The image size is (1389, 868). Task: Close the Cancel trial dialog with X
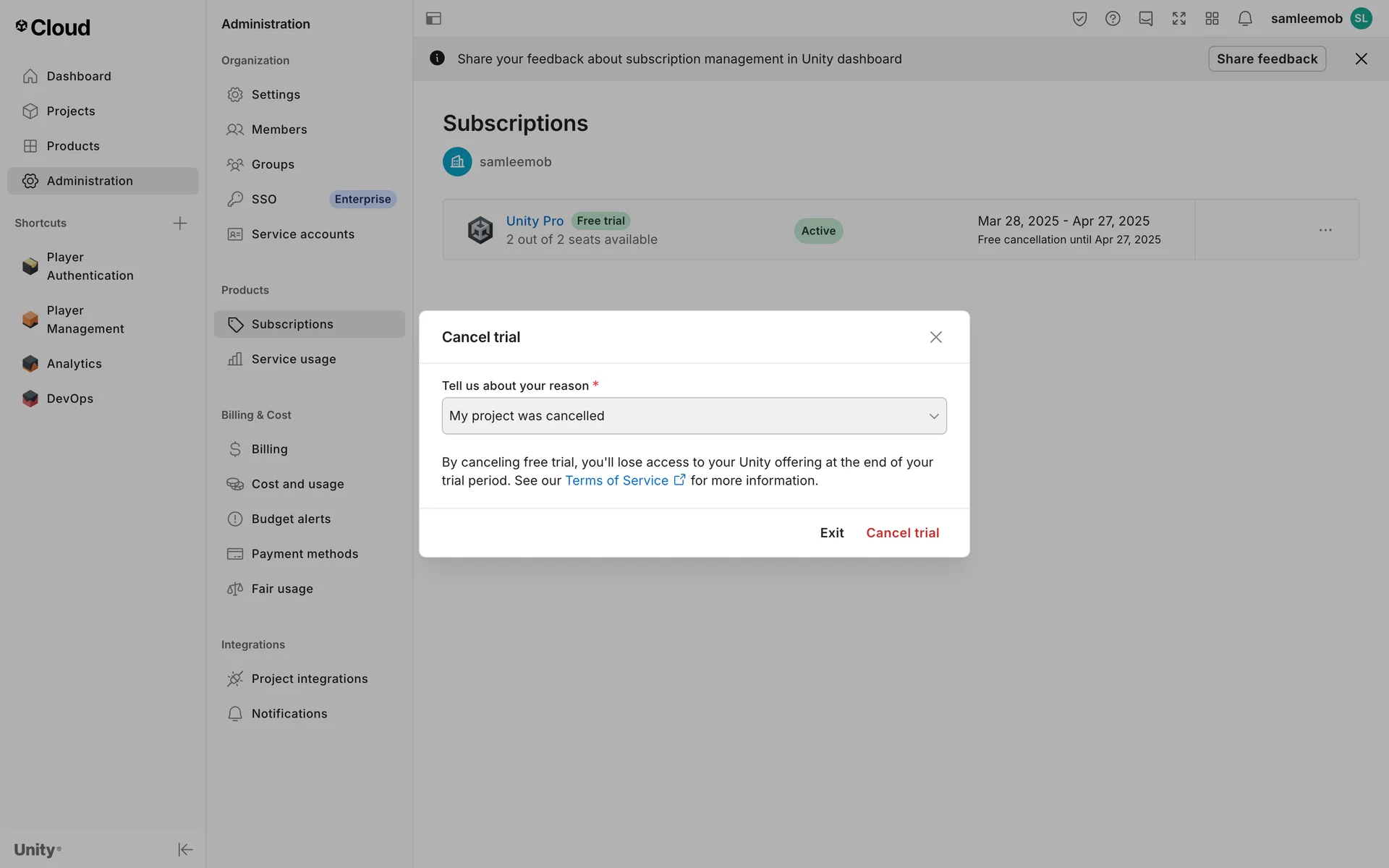pyautogui.click(x=935, y=337)
